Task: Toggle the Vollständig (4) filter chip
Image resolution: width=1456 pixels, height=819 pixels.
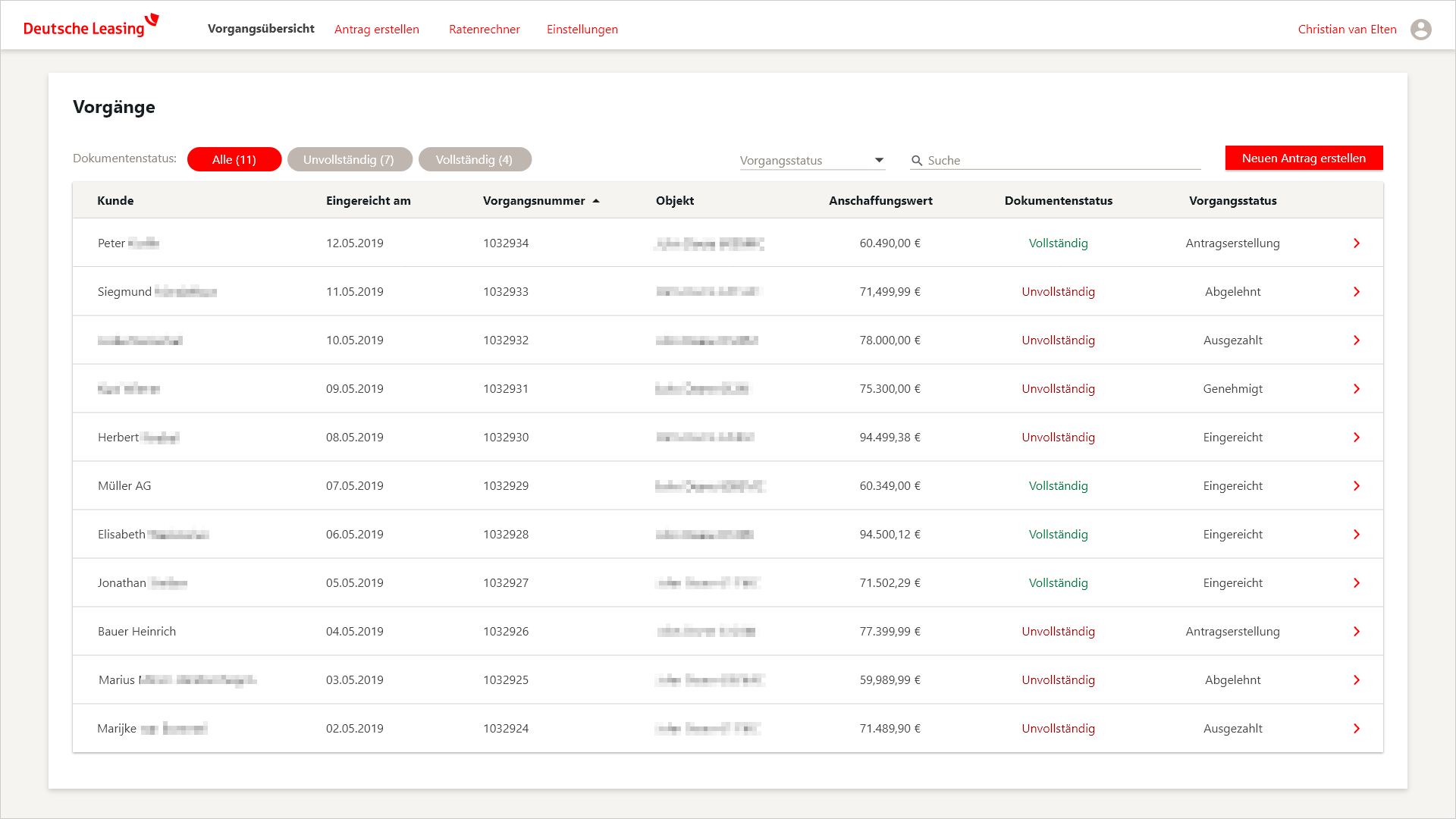Action: [474, 159]
